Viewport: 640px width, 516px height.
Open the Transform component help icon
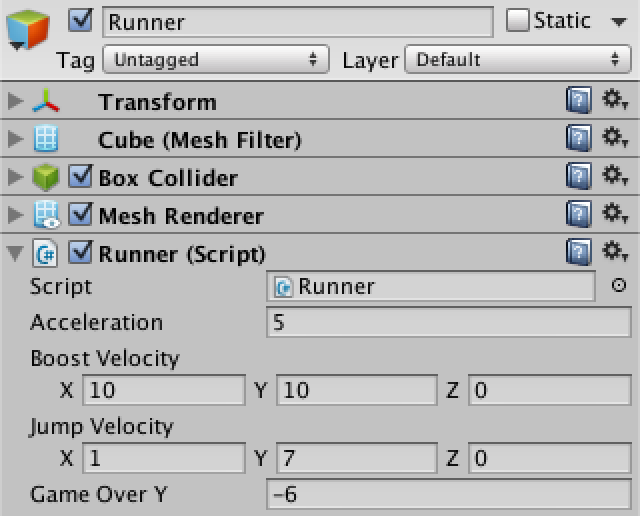579,100
